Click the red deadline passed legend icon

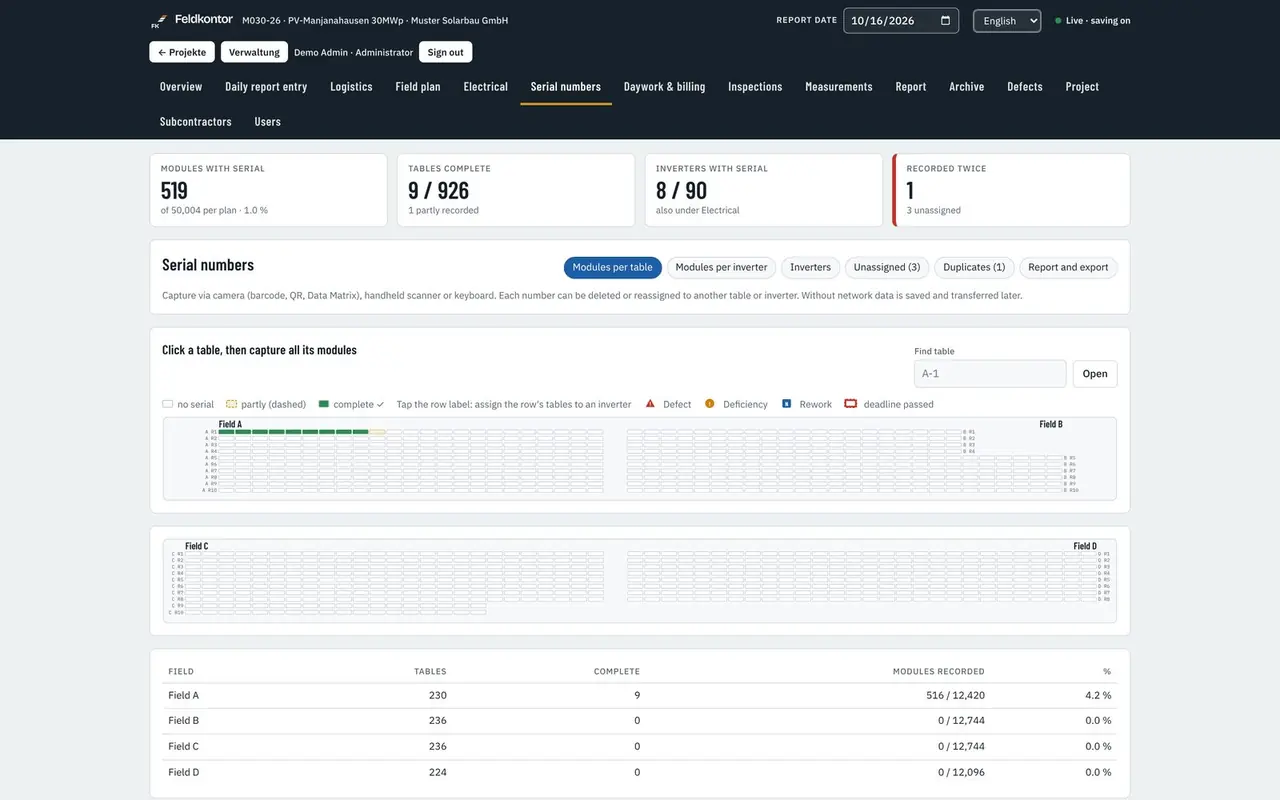tap(851, 404)
